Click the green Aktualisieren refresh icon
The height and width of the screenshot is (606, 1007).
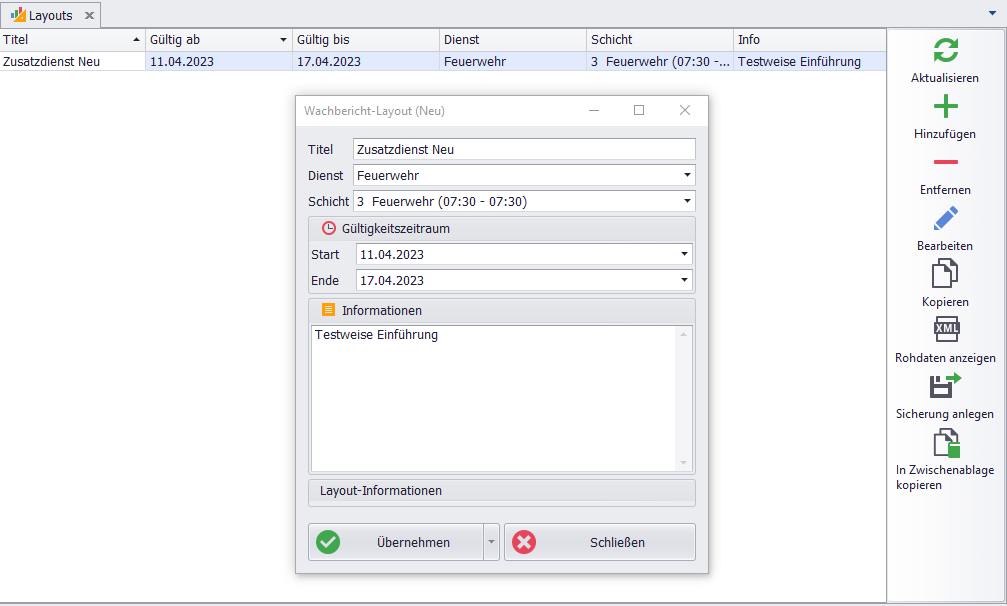coord(945,51)
